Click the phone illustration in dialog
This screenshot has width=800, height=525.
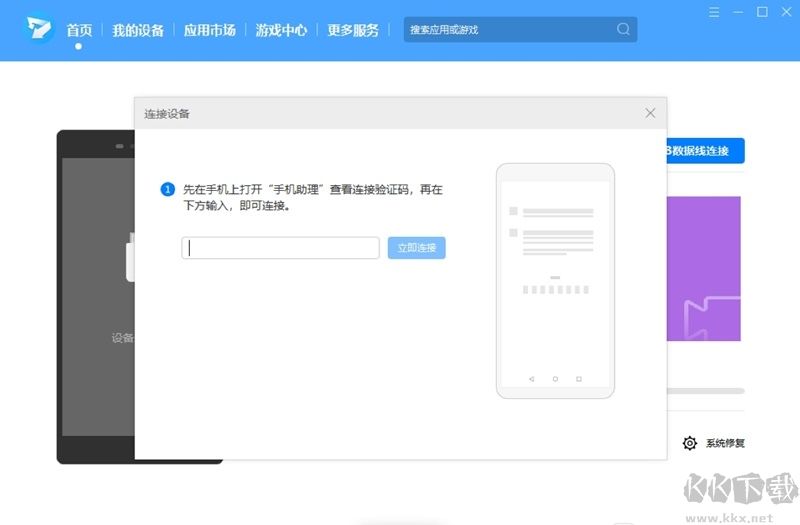point(555,281)
